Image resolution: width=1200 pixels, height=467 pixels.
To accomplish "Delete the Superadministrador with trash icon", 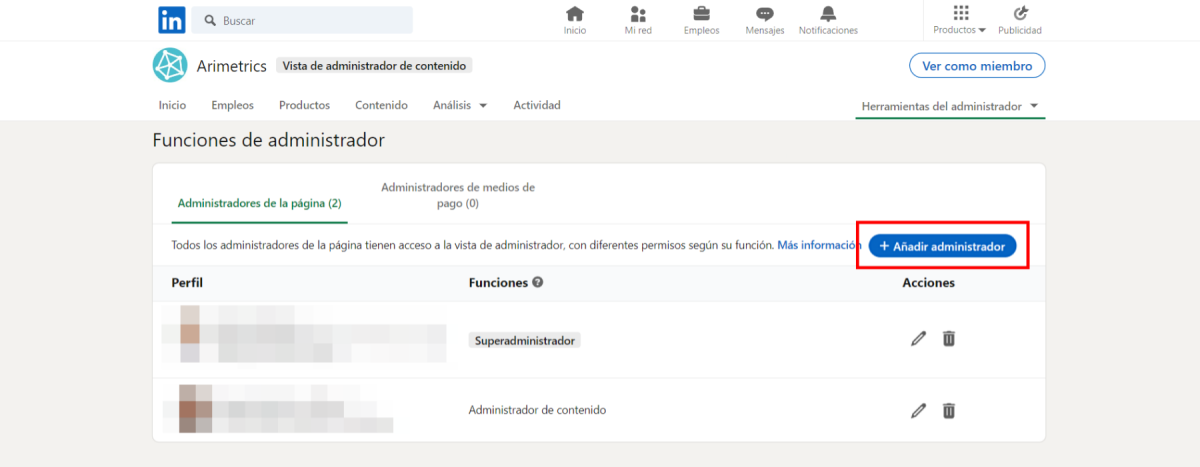I will (x=949, y=339).
